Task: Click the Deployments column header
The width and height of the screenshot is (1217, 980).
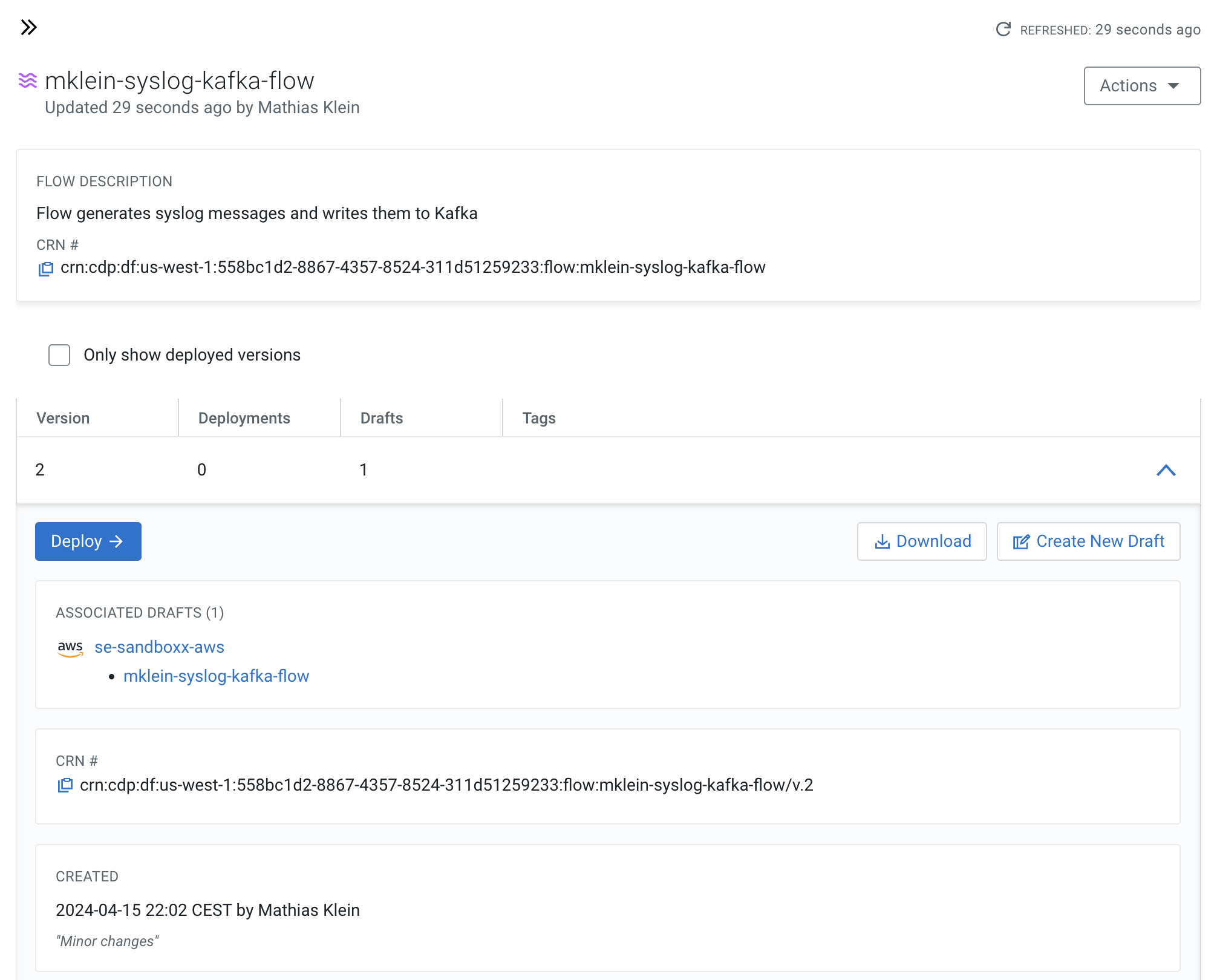Action: (x=244, y=418)
